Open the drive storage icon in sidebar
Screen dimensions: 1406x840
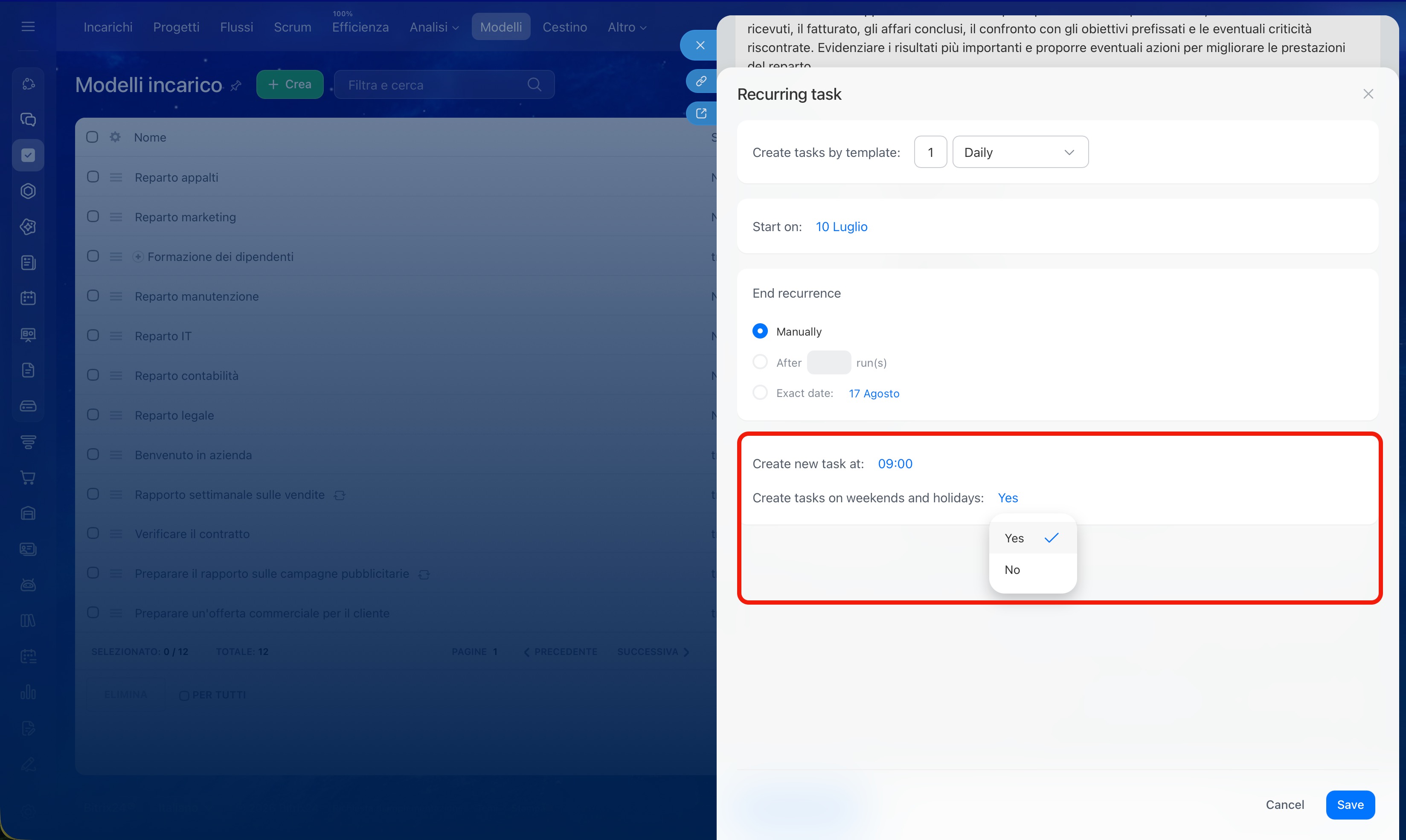28,406
